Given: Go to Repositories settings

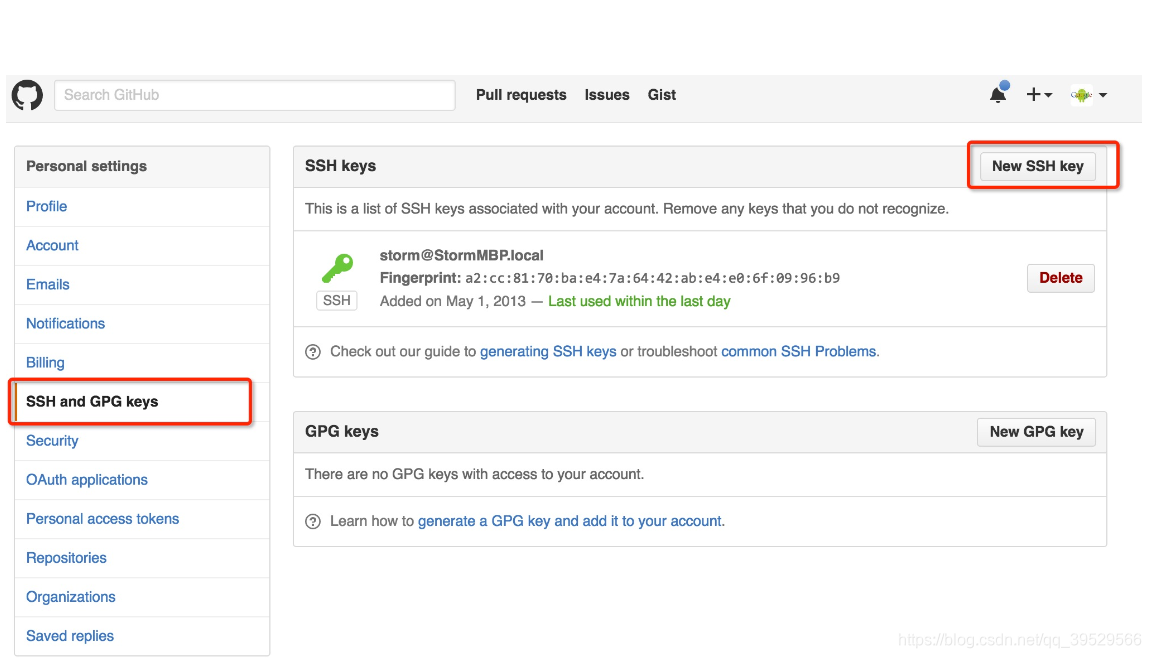Looking at the screenshot, I should click(x=66, y=558).
